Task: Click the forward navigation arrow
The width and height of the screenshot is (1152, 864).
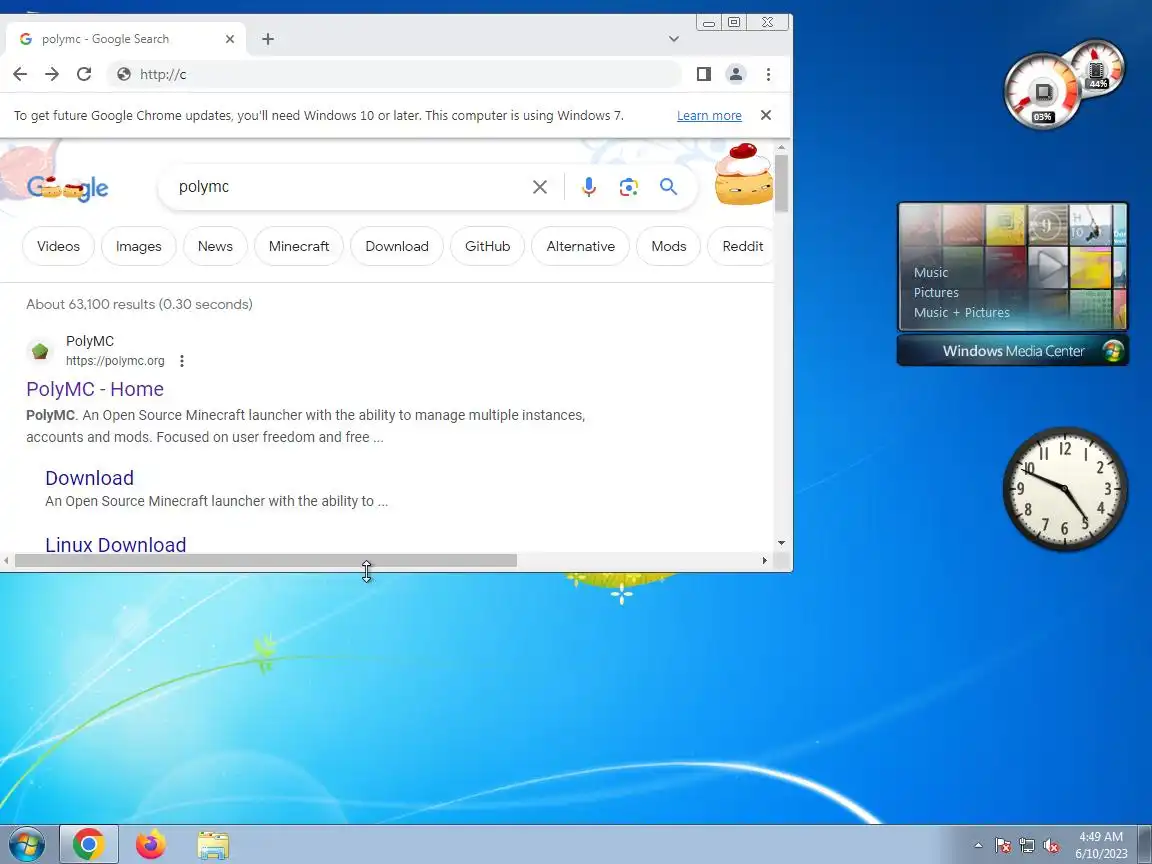Action: click(51, 74)
